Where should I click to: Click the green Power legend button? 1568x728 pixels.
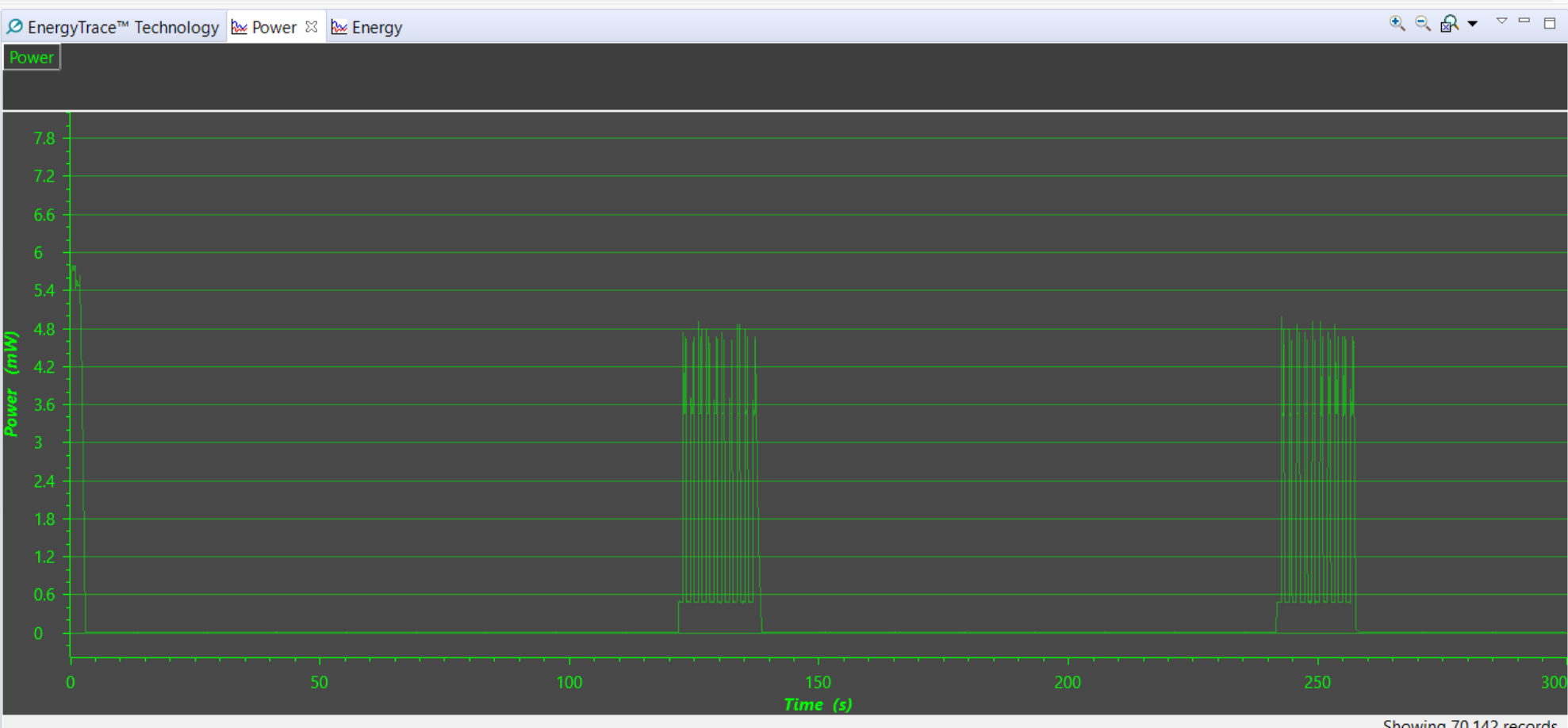click(32, 57)
